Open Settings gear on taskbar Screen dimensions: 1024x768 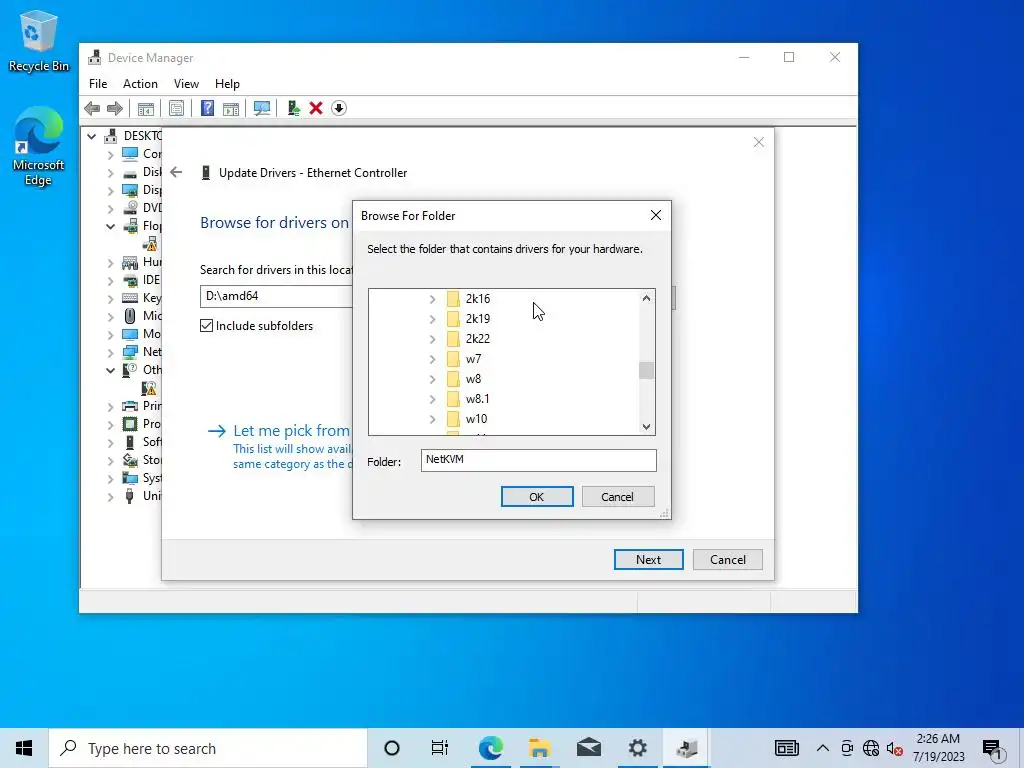click(x=637, y=748)
